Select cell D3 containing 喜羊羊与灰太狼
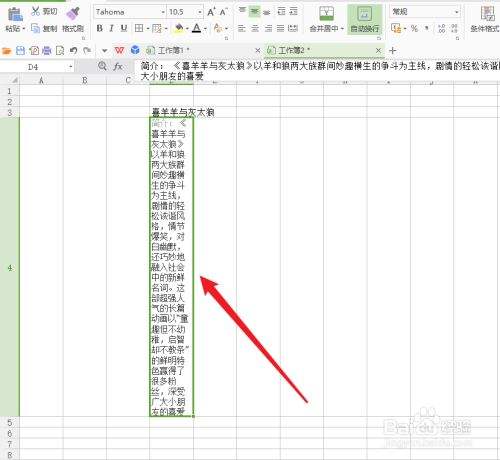 pos(171,112)
